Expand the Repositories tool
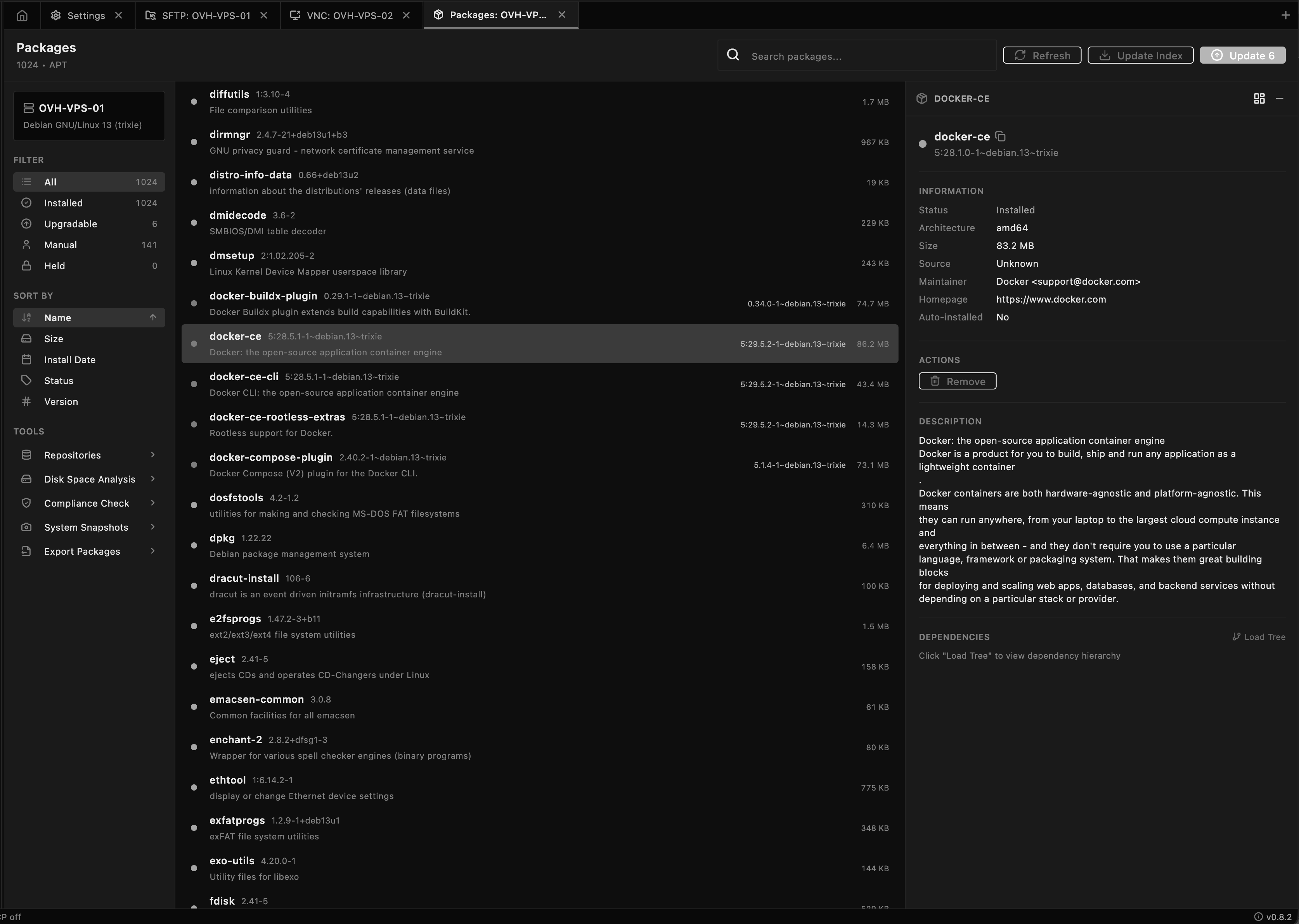 point(89,455)
